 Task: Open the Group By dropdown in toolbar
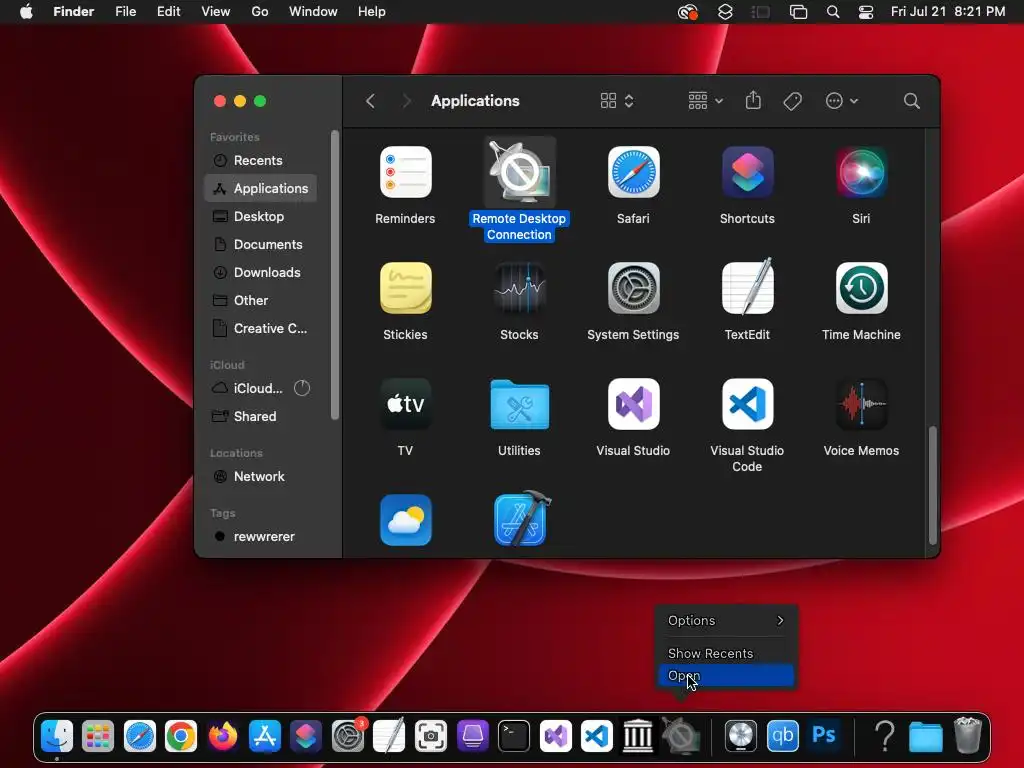click(x=705, y=101)
